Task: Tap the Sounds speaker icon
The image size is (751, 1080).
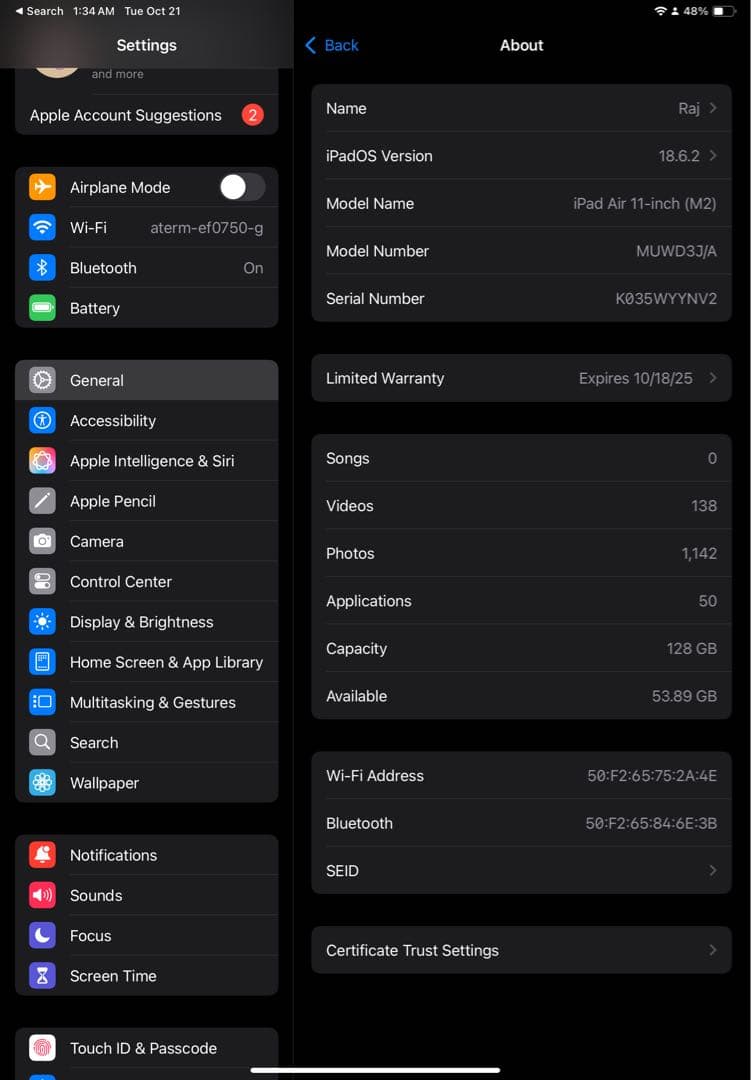Action: click(x=42, y=895)
